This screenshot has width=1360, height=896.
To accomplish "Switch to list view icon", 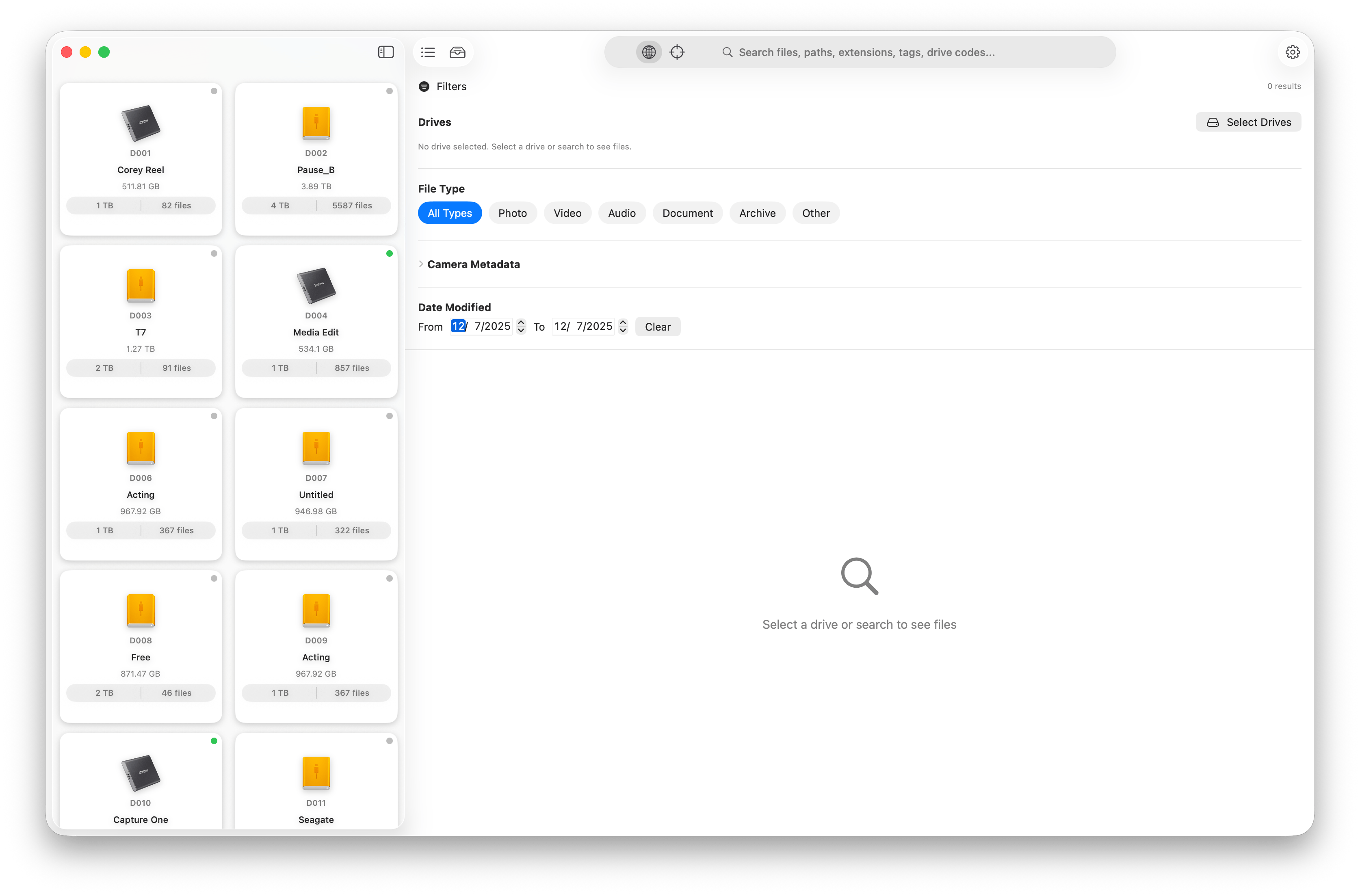I will (427, 52).
